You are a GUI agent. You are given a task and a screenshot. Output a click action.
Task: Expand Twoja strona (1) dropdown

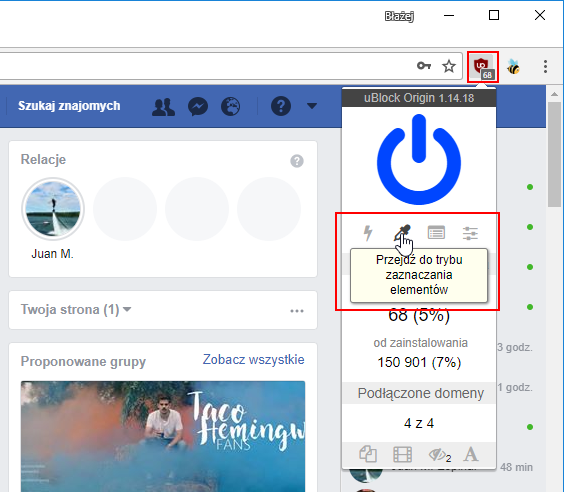[76, 309]
